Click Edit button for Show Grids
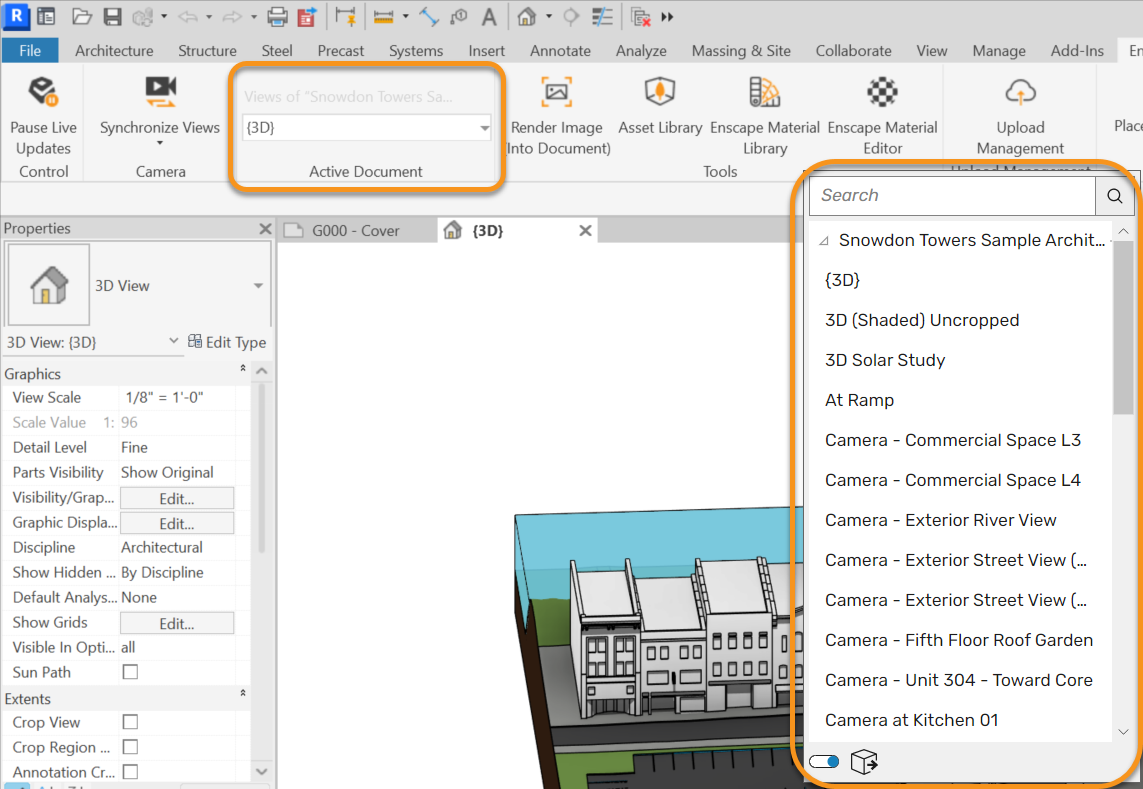The width and height of the screenshot is (1143, 789). point(177,623)
